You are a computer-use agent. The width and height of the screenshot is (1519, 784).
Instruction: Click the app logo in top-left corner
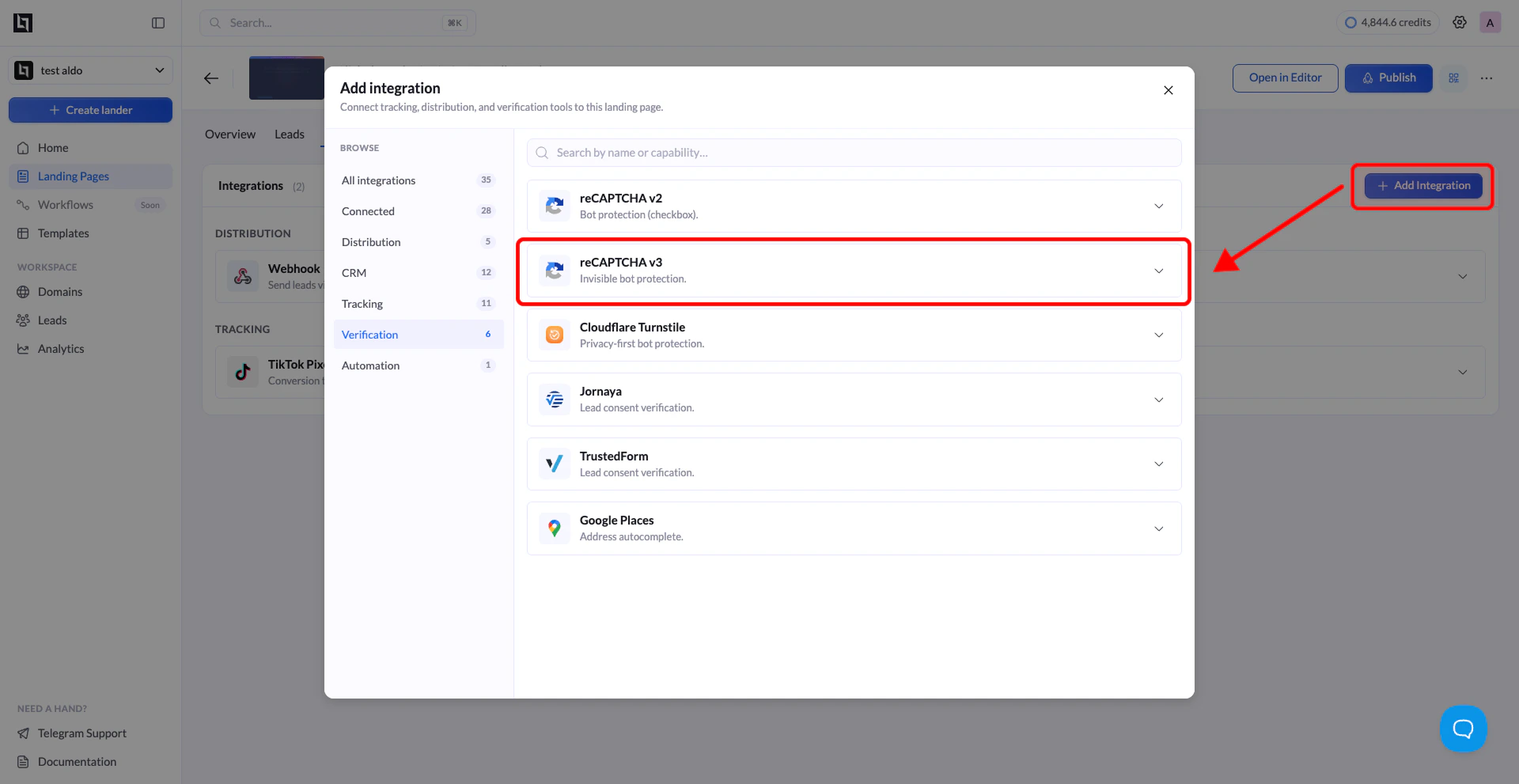[x=23, y=23]
